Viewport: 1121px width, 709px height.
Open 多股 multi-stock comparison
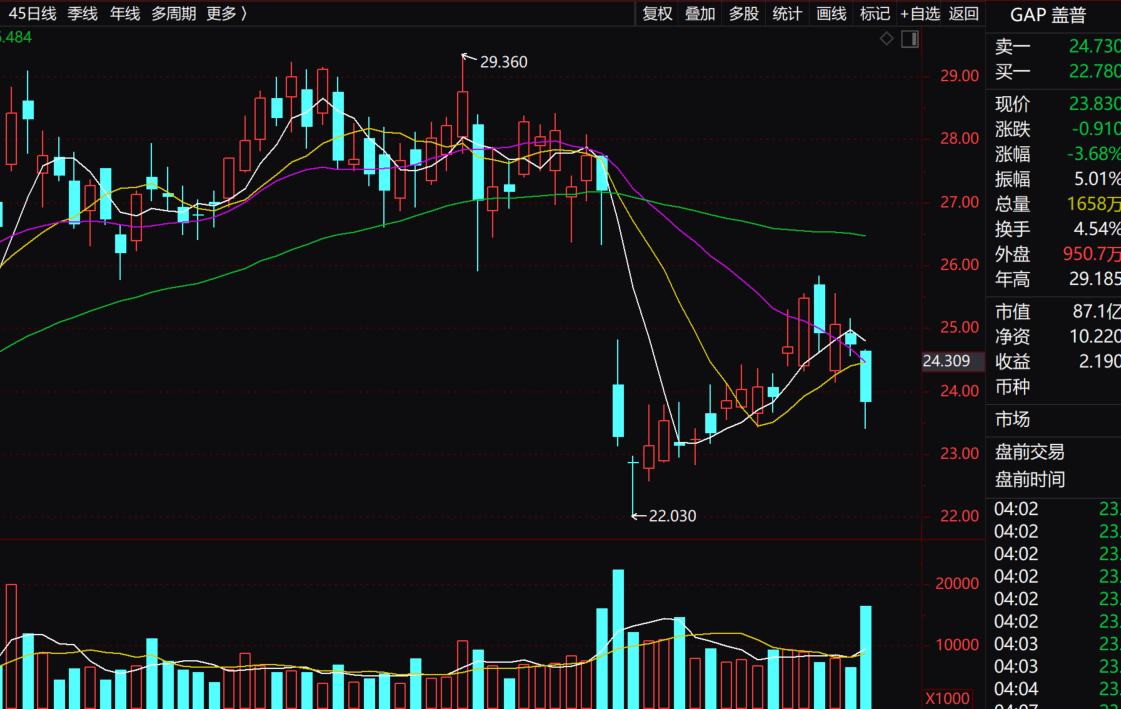744,13
